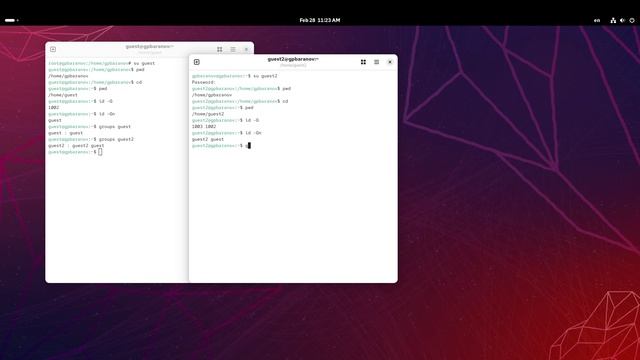Click the 'guest : guest' output line
Viewport: 640px width, 360px height.
pyautogui.click(x=65, y=133)
